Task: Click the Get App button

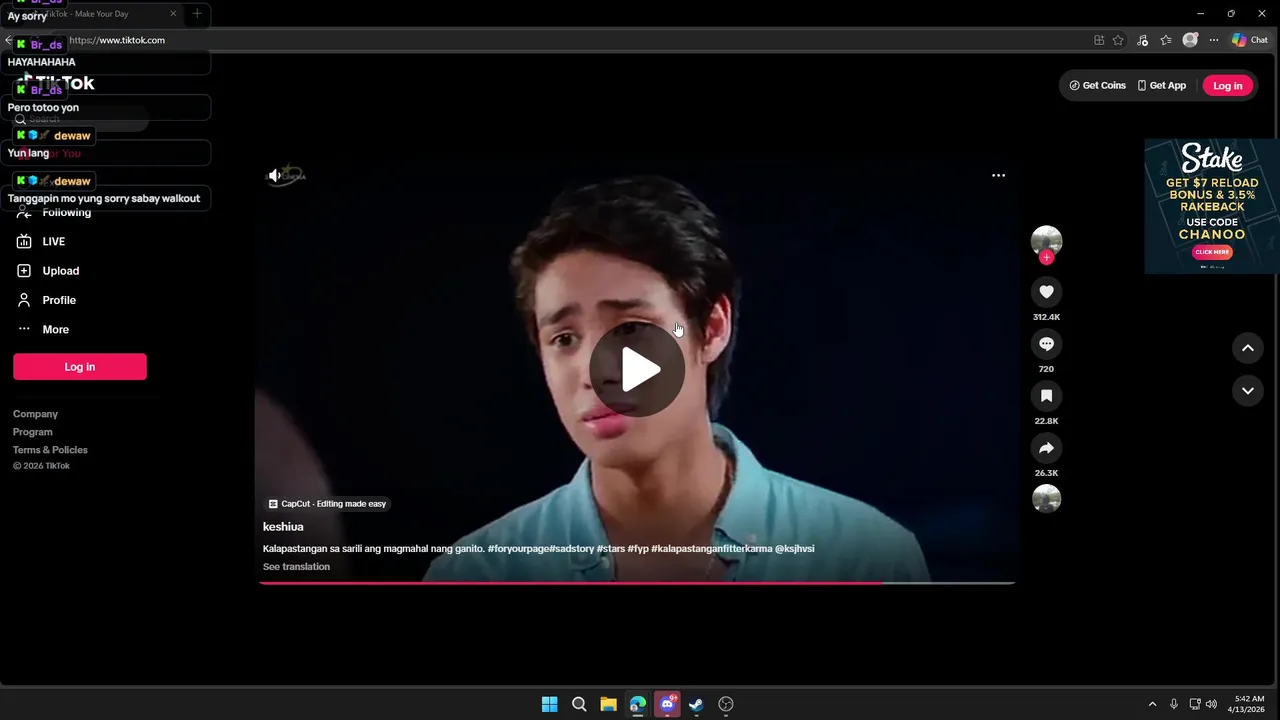Action: click(x=1161, y=86)
